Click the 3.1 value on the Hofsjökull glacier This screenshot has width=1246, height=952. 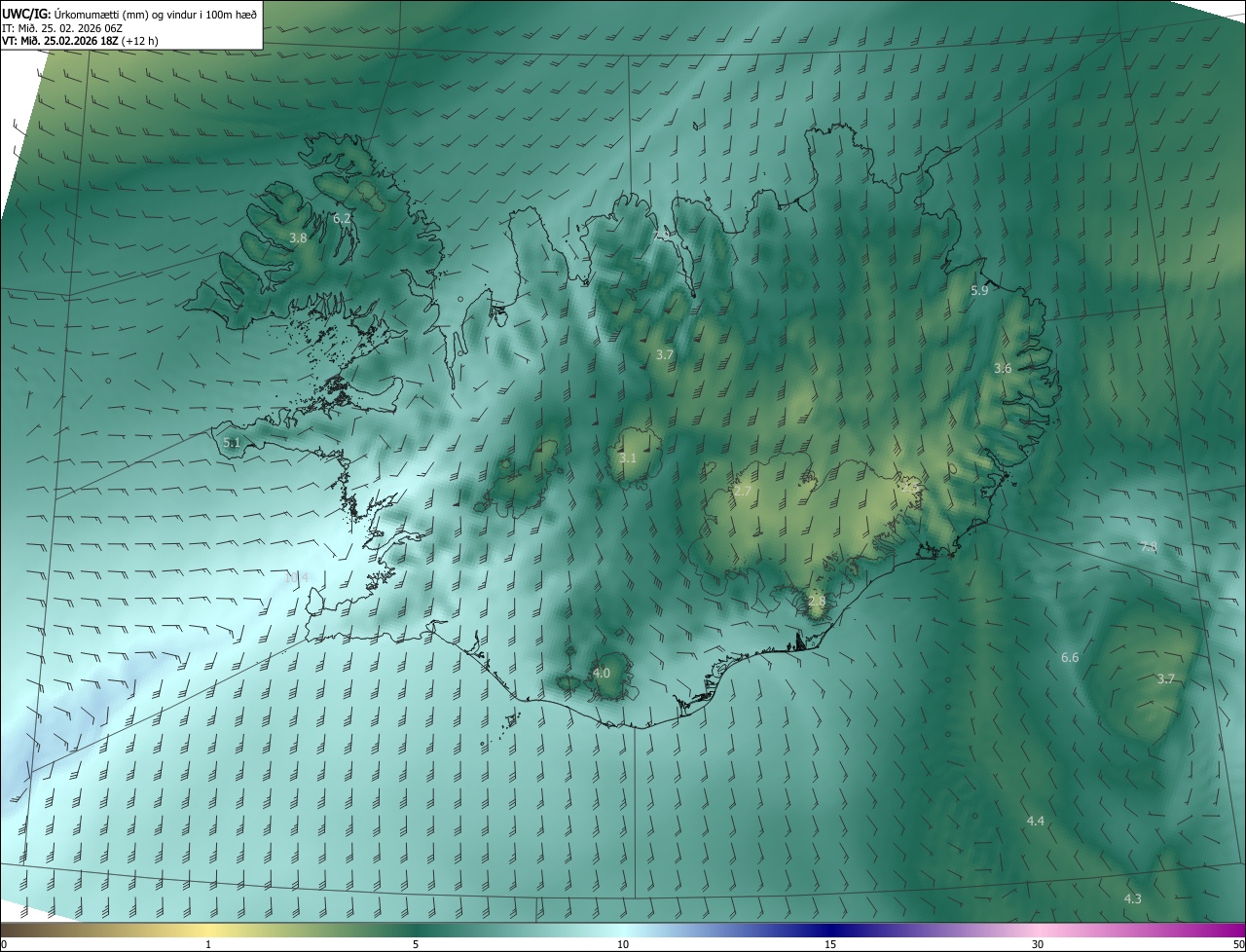(x=628, y=458)
